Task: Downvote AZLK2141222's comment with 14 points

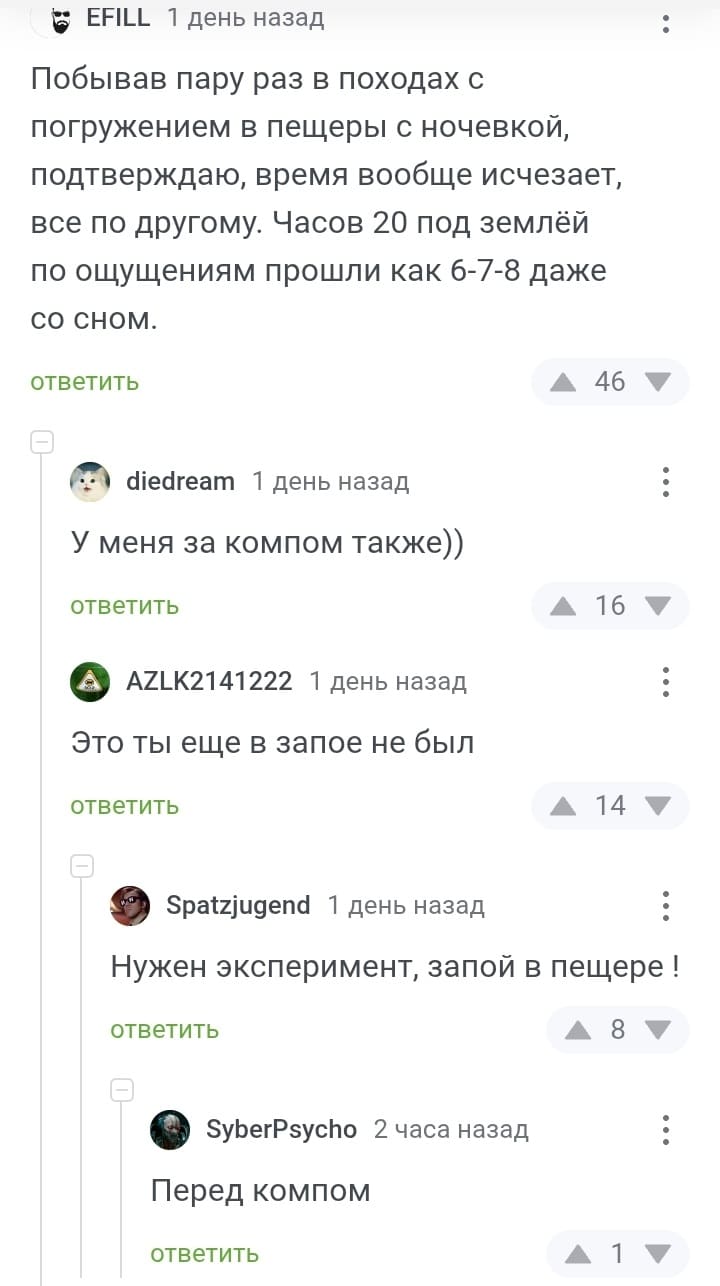Action: click(x=658, y=806)
